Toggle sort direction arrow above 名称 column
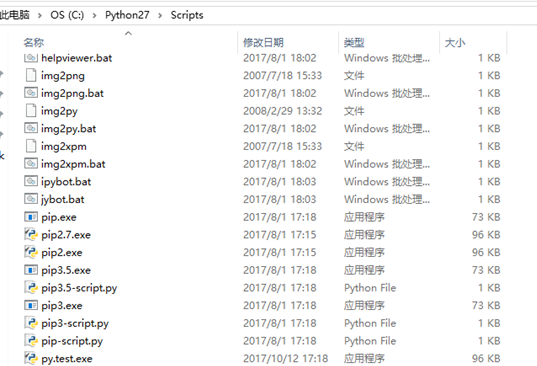This screenshot has height=366, width=537. coord(128,33)
